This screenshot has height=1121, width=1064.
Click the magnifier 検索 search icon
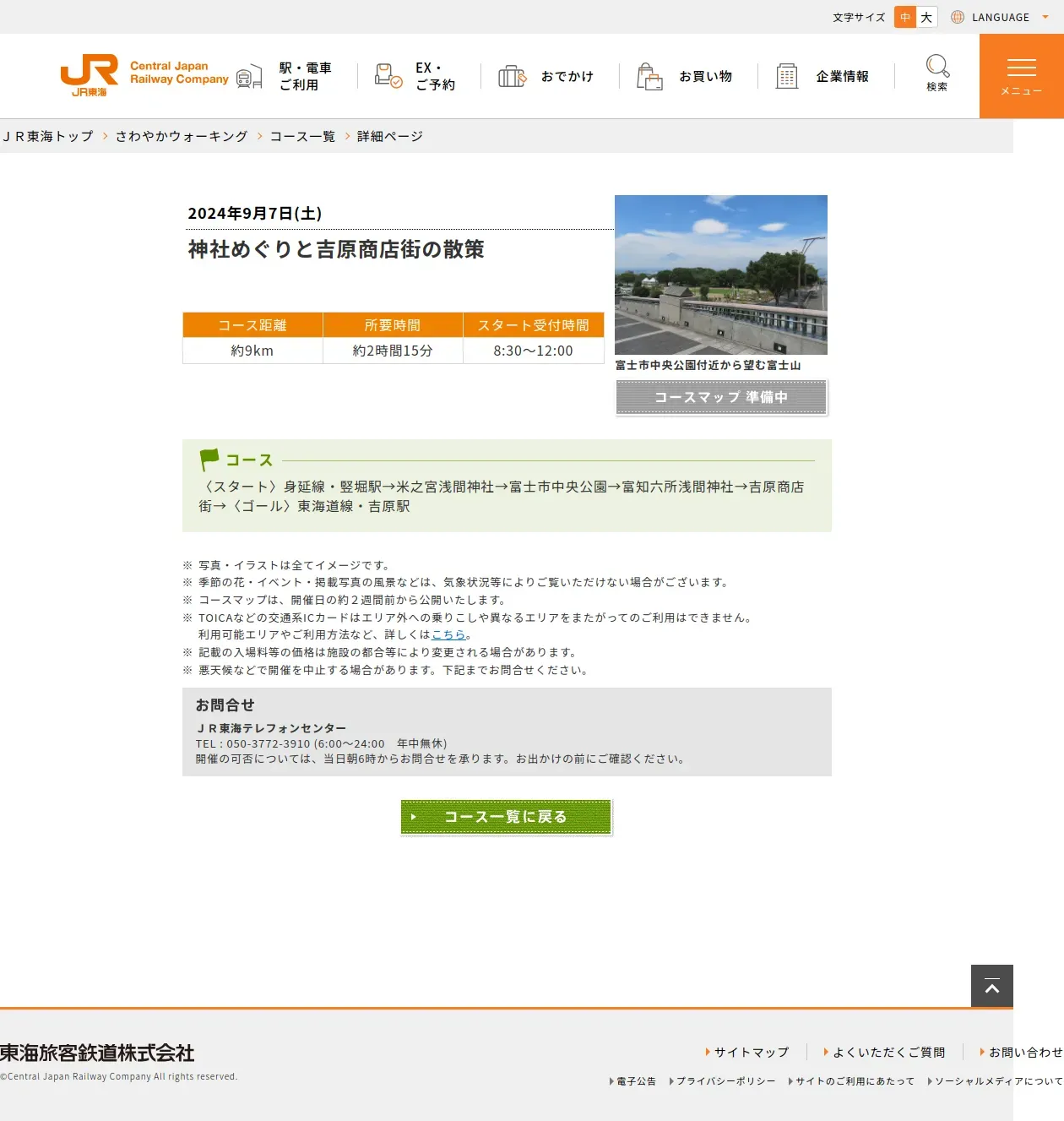click(x=937, y=73)
